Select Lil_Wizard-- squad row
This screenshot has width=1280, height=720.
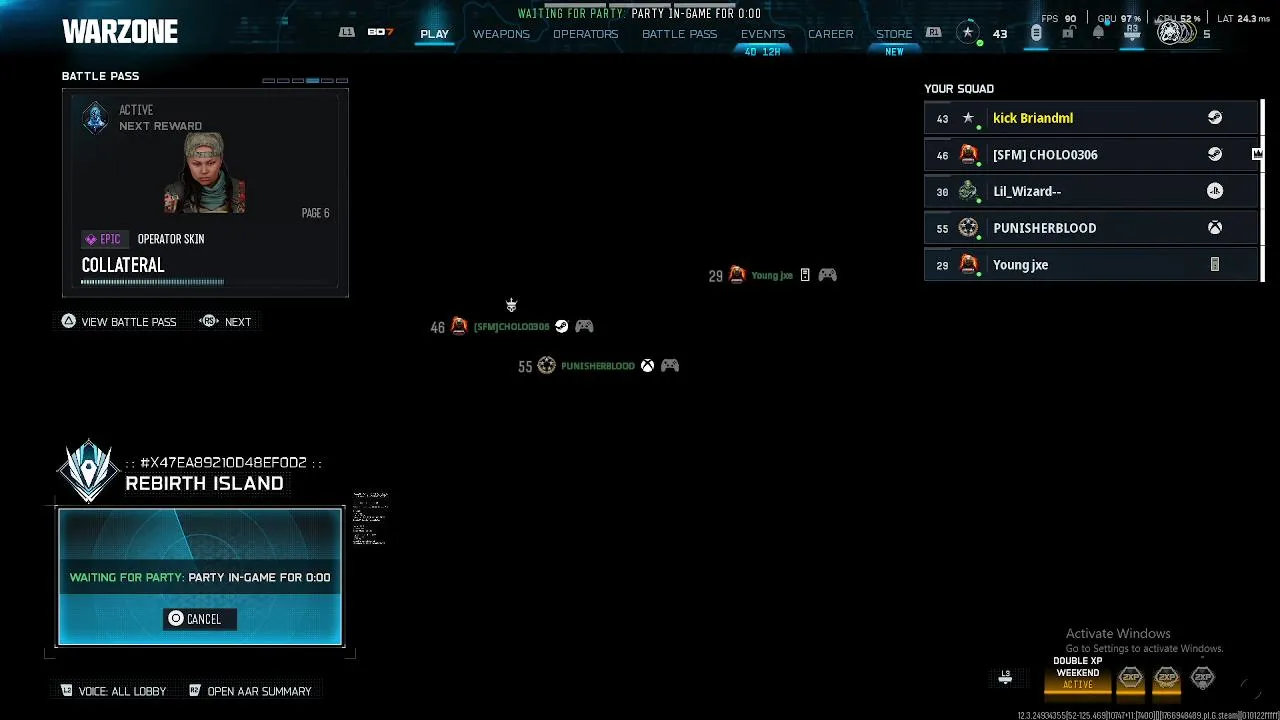pos(1090,191)
